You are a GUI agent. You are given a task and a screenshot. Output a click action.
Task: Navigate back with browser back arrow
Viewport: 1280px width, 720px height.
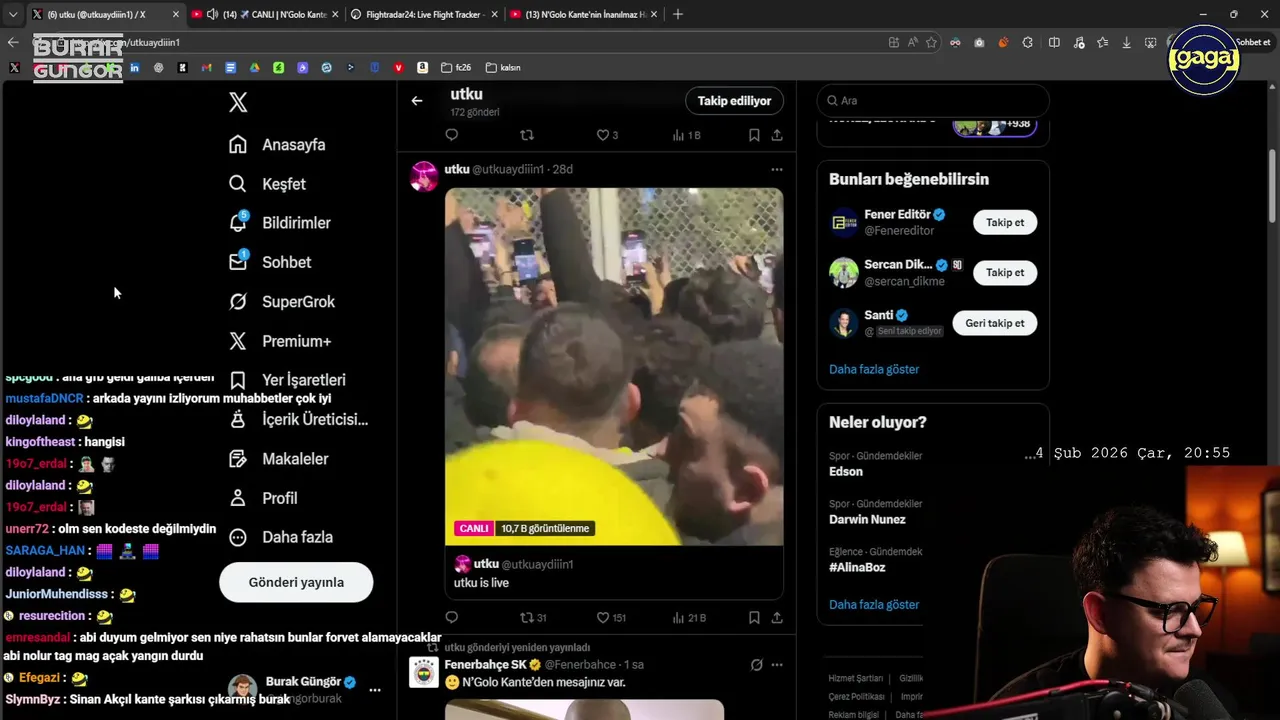tap(13, 42)
